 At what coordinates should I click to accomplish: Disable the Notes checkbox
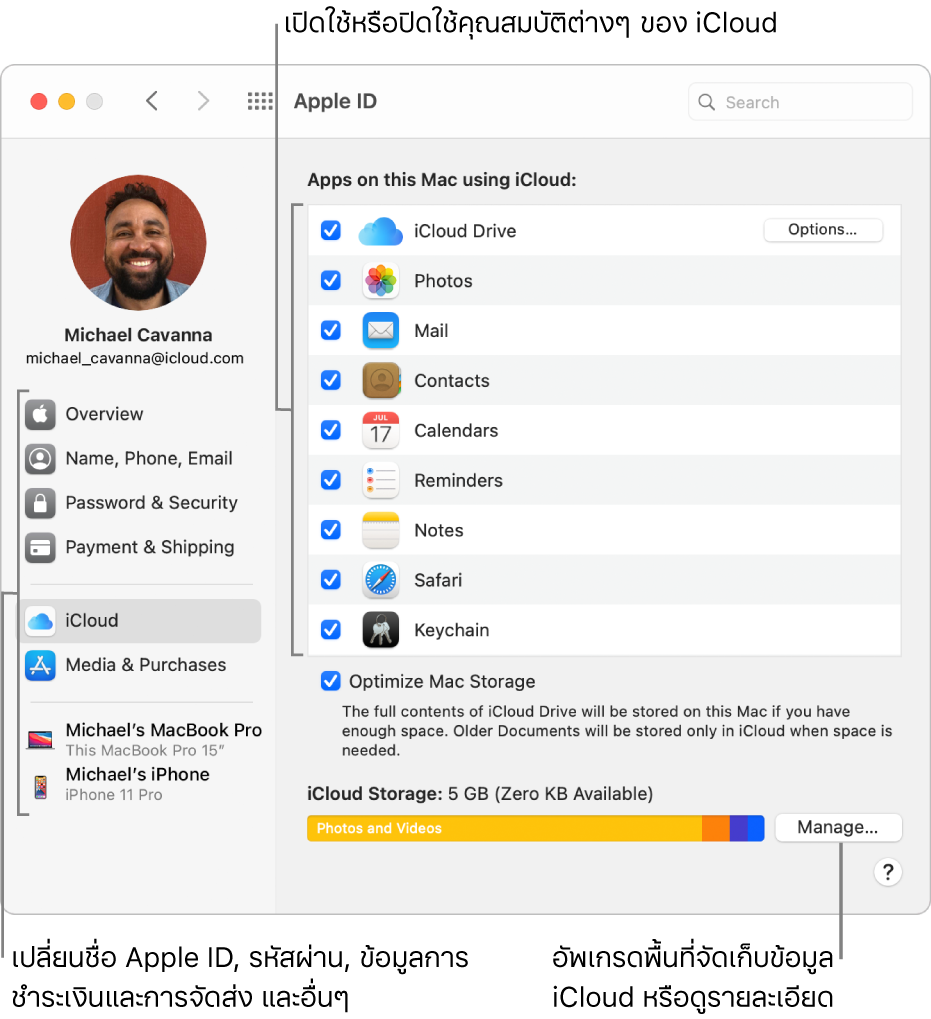tap(331, 530)
